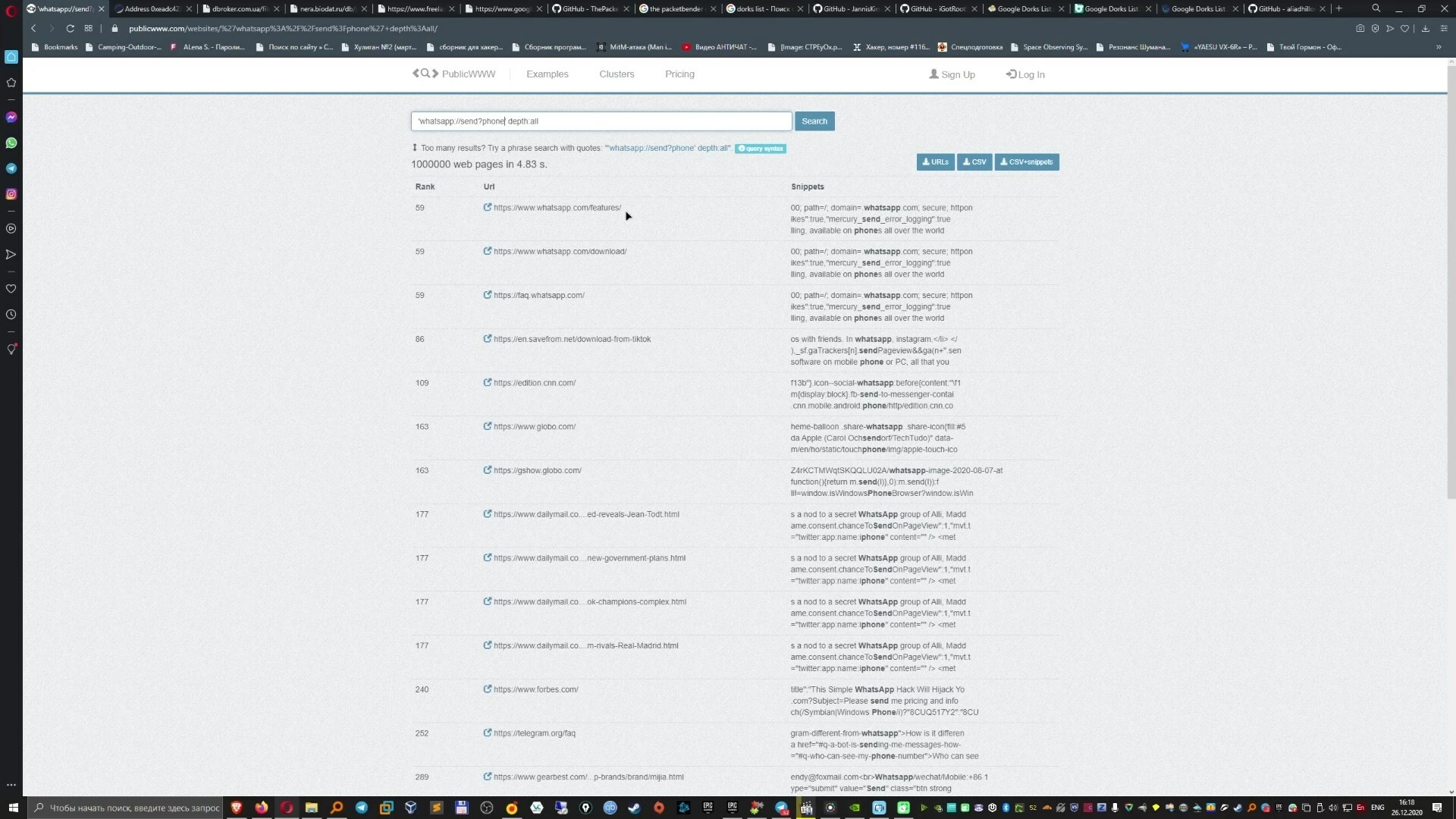Open the www.globo.com result link
Image resolution: width=1456 pixels, height=819 pixels.
[x=535, y=427]
